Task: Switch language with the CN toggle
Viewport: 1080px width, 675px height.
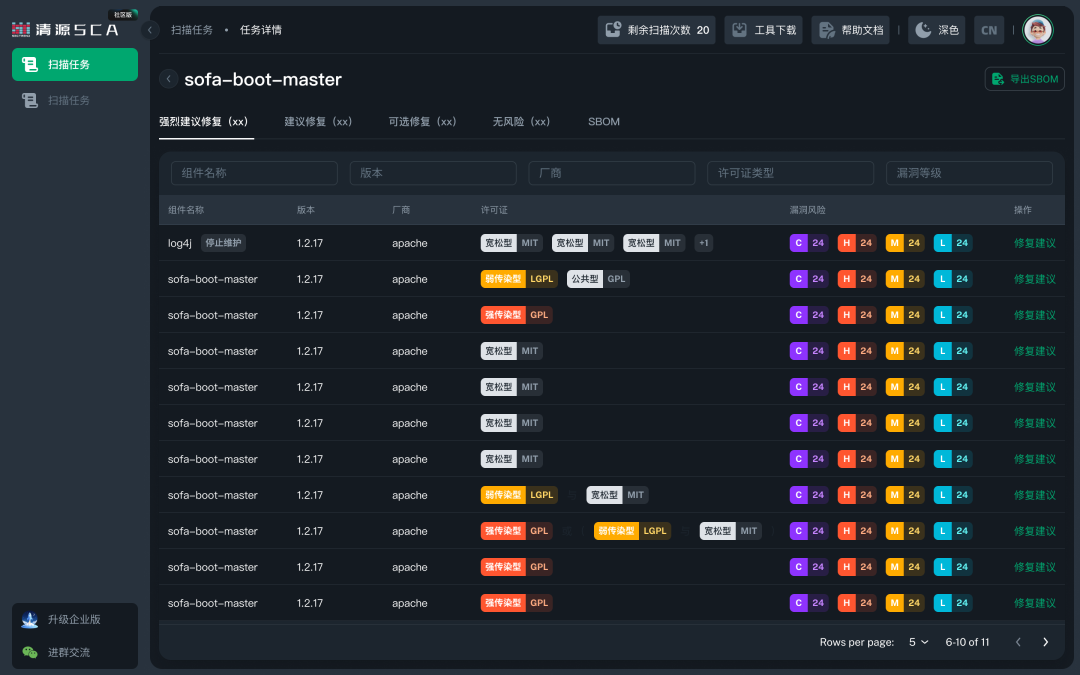Action: tap(989, 30)
